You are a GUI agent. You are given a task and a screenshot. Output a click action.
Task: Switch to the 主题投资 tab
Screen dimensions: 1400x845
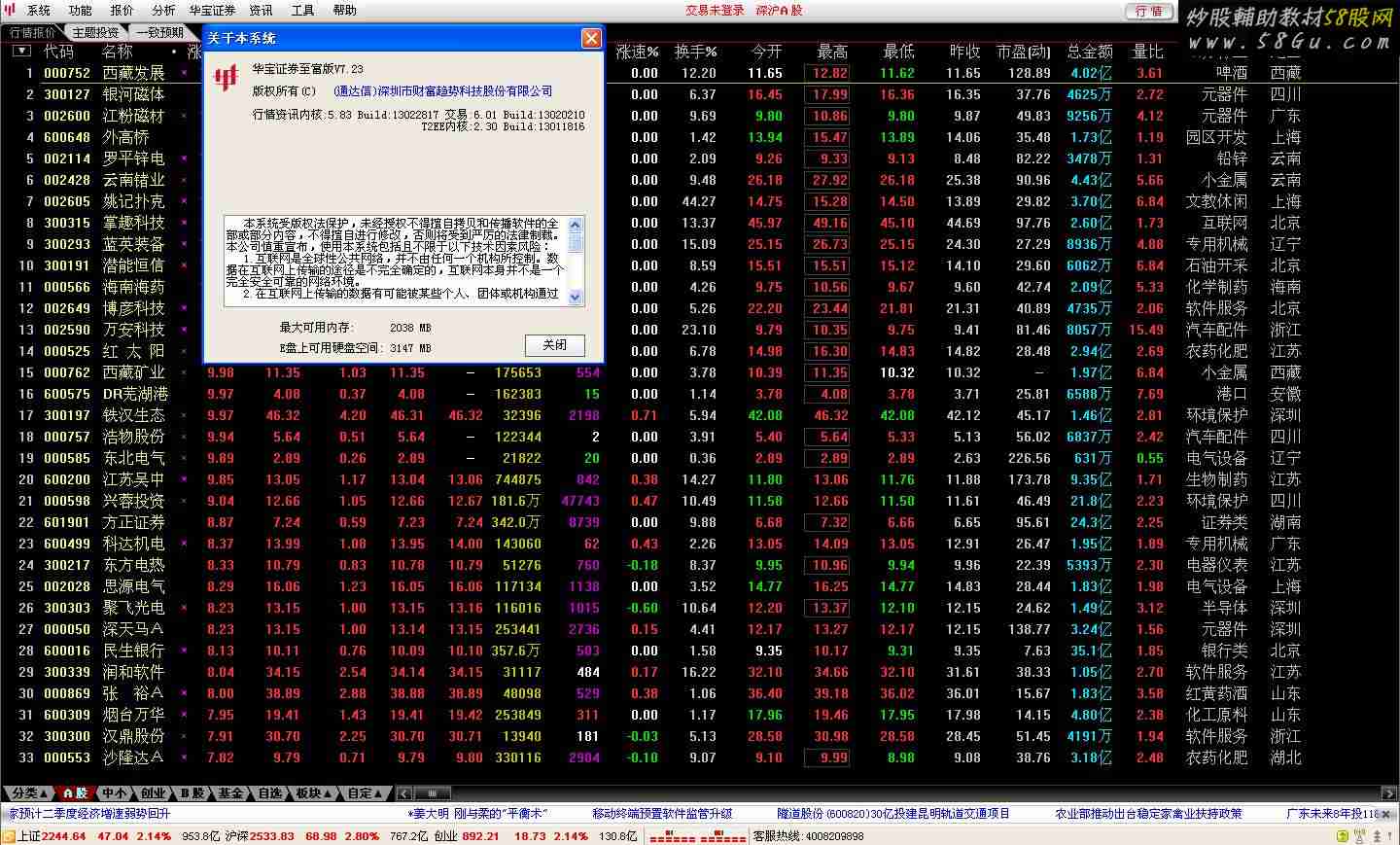point(95,32)
